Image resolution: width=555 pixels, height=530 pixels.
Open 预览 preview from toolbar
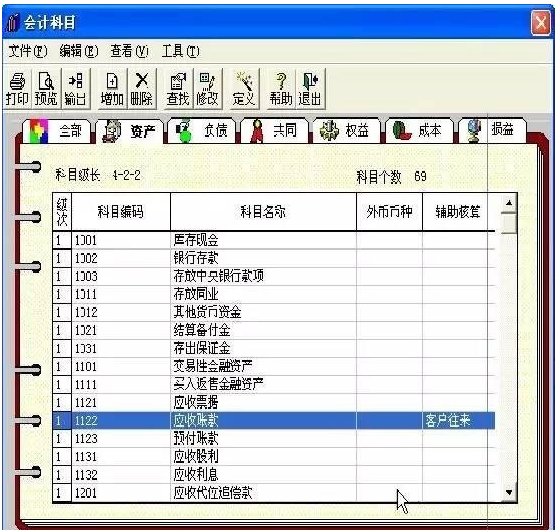(46, 89)
